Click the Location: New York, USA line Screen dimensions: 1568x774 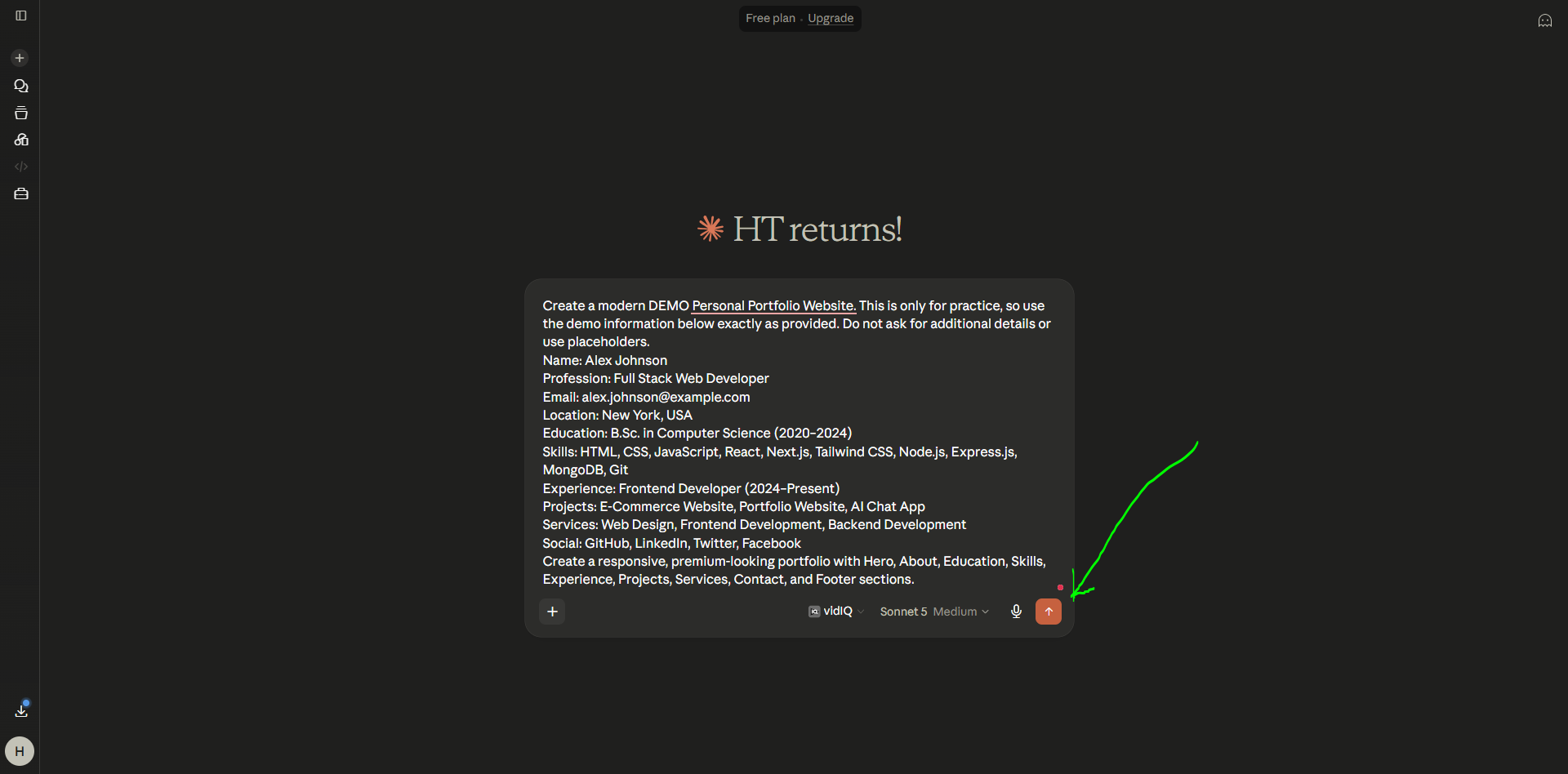pos(617,415)
